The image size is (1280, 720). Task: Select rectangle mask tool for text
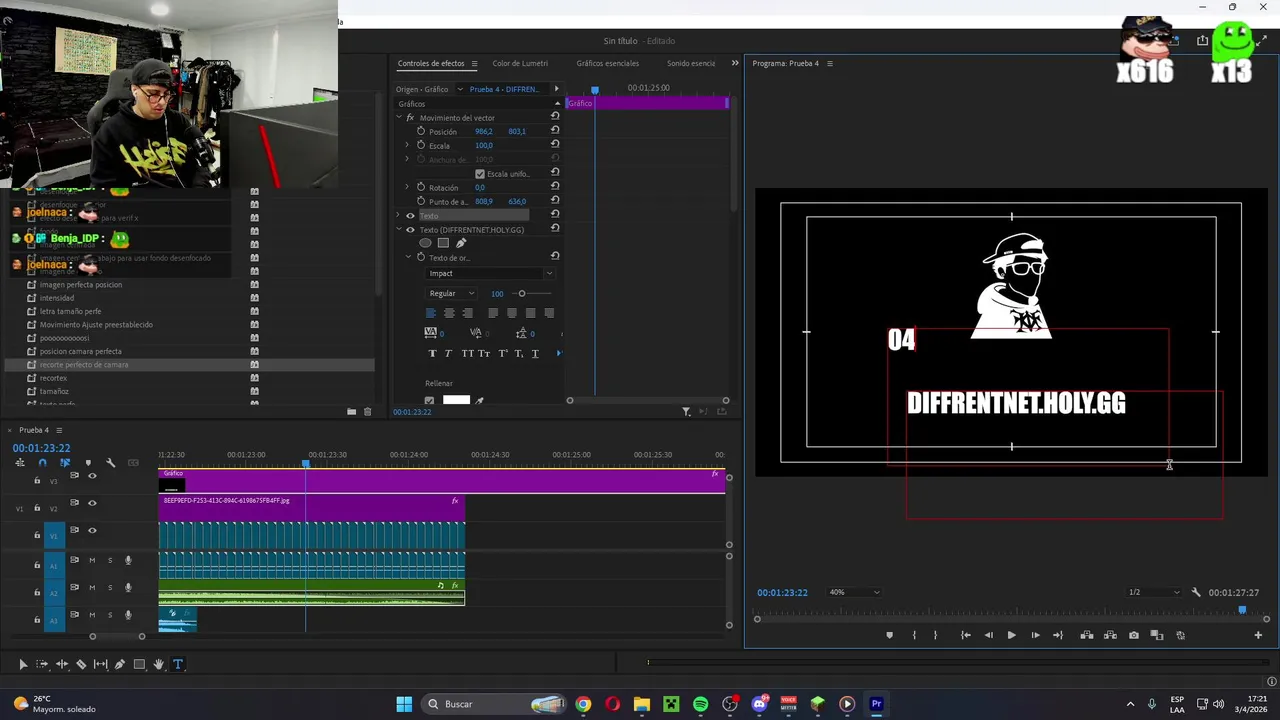(443, 243)
